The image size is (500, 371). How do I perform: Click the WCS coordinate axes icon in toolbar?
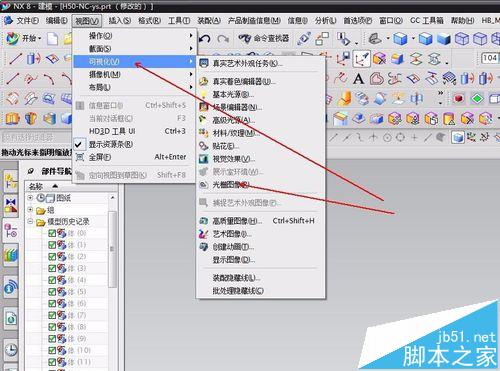(x=362, y=59)
